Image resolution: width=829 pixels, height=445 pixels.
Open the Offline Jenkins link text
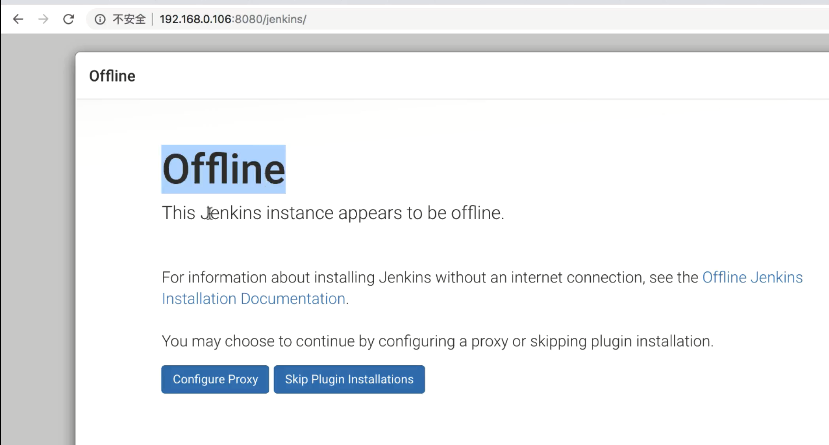click(752, 277)
